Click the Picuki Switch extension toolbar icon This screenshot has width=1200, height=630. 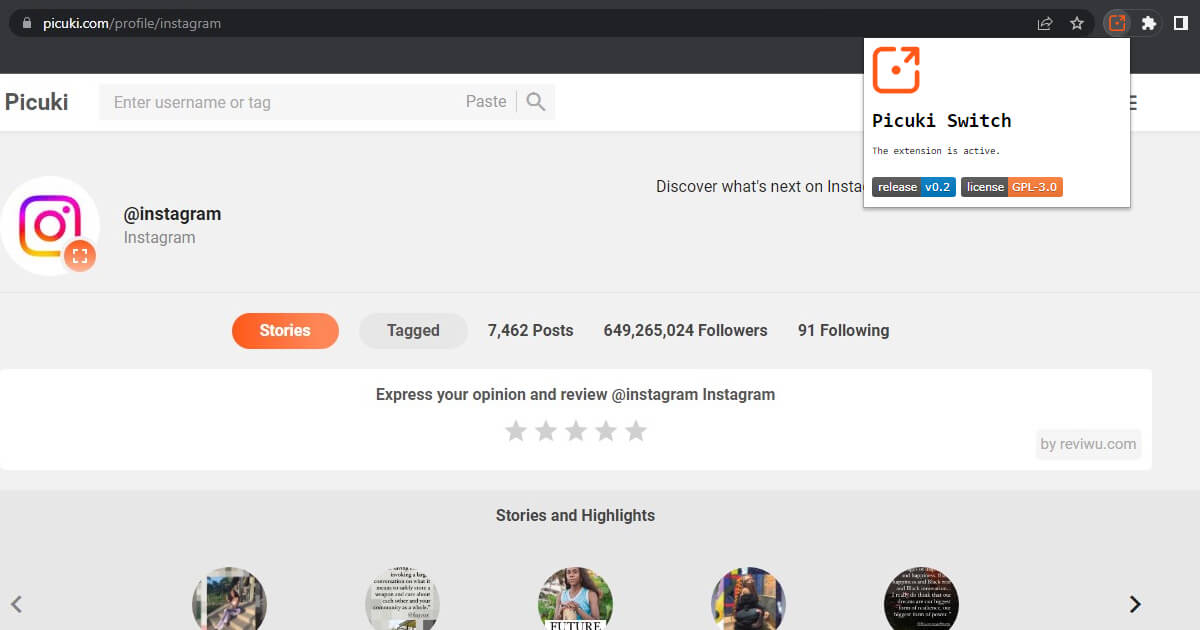point(1116,23)
